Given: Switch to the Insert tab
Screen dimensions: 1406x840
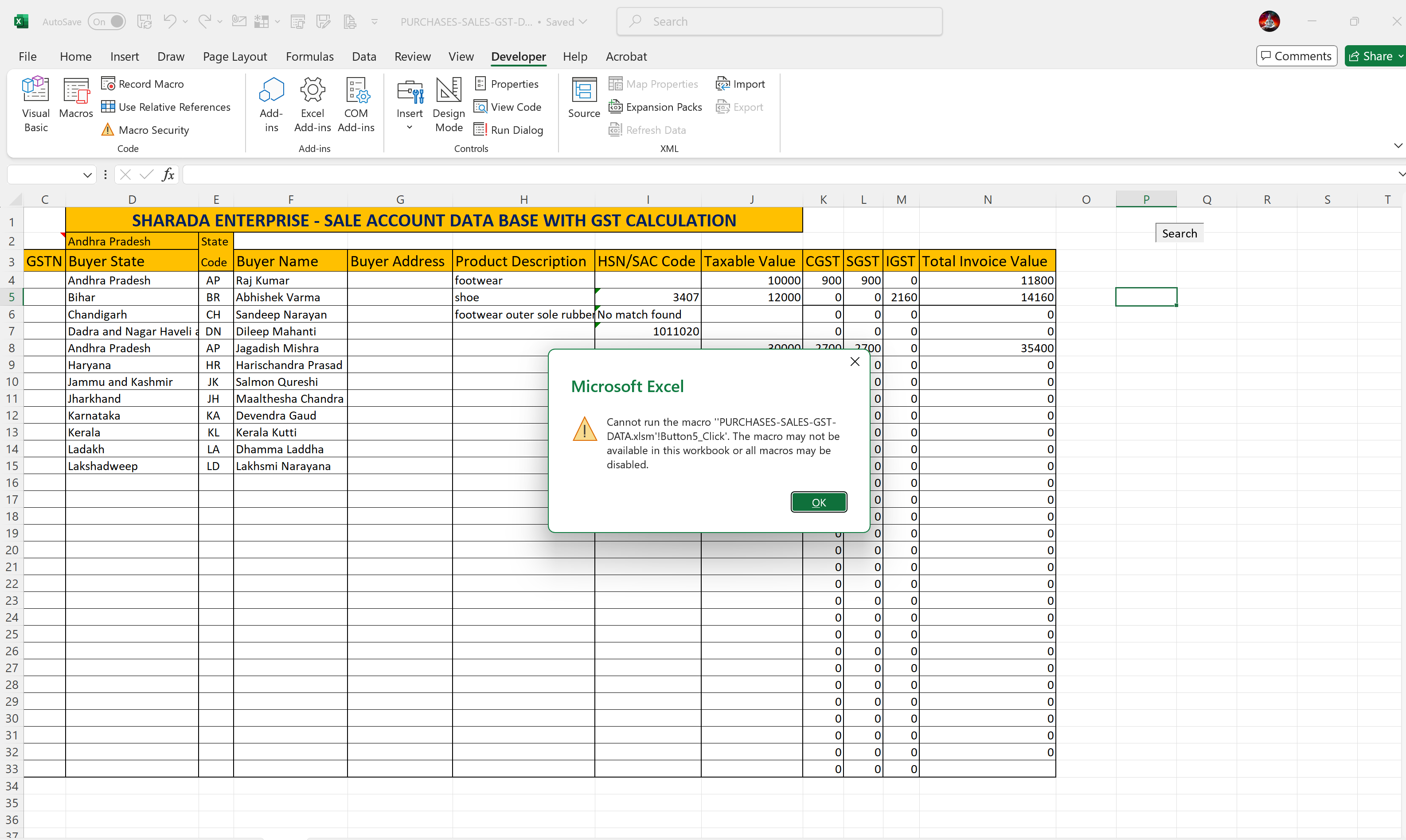Looking at the screenshot, I should click(125, 57).
